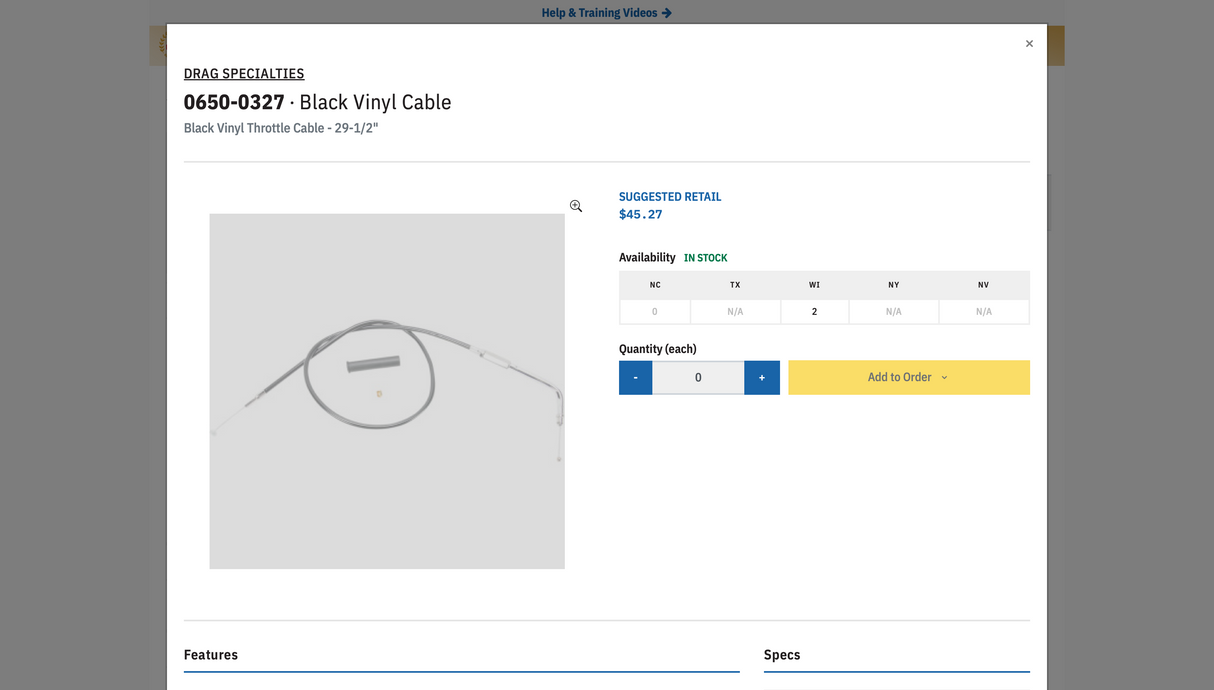Click the NV availability N/A cell
This screenshot has height=690, width=1214.
pyautogui.click(x=984, y=312)
